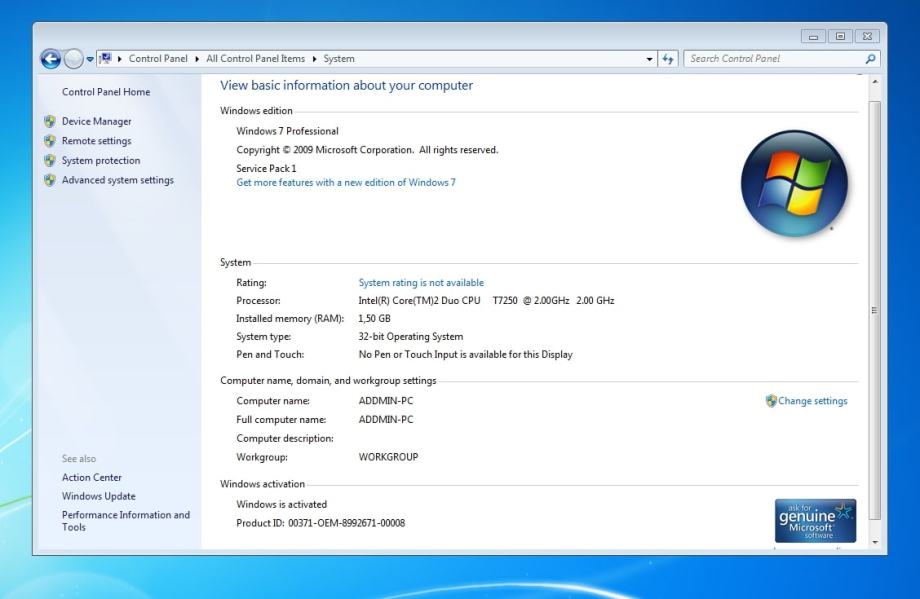This screenshot has height=599, width=920.
Task: Click 'Get more features with a new edition' link
Action: point(345,183)
